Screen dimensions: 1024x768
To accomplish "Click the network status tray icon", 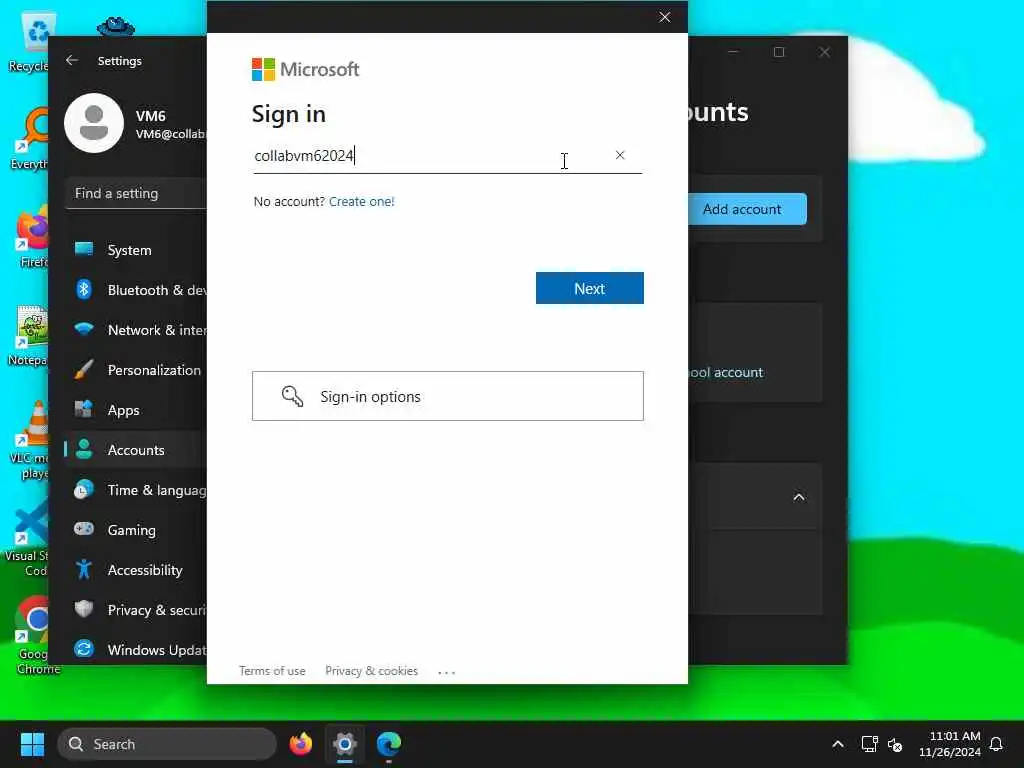I will tap(869, 744).
